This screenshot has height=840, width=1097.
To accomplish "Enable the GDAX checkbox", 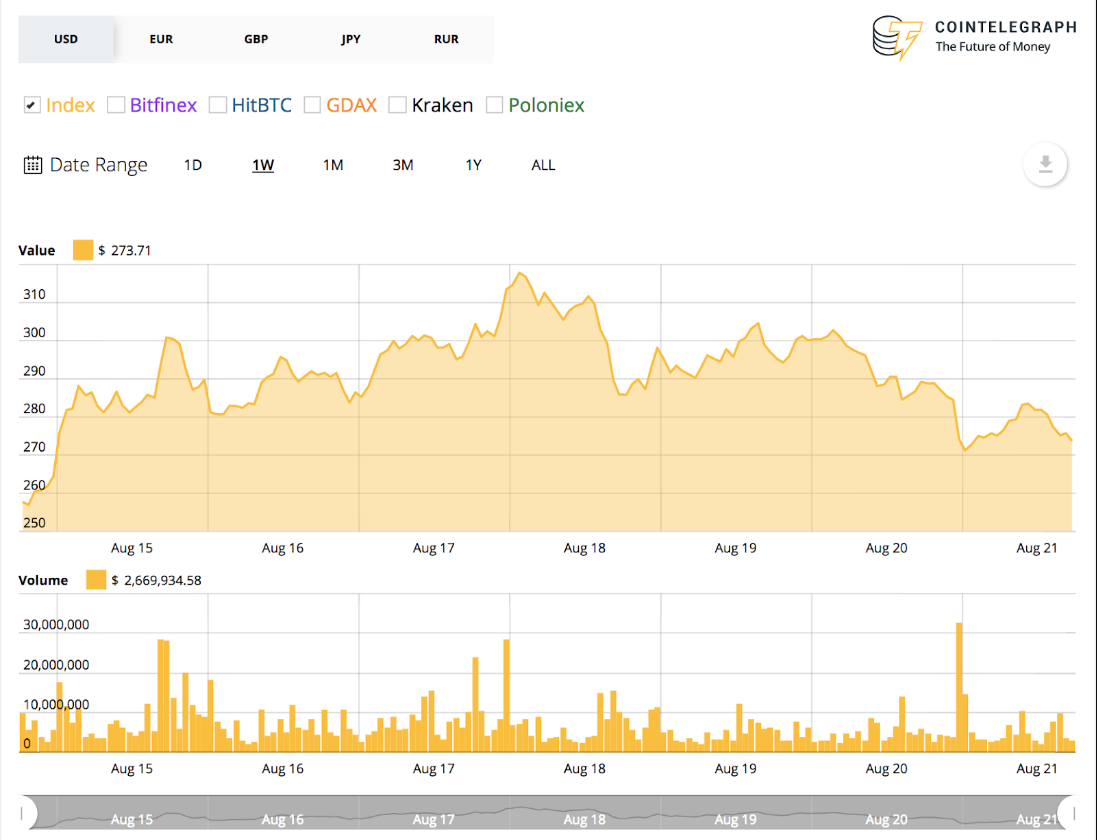I will 313,105.
